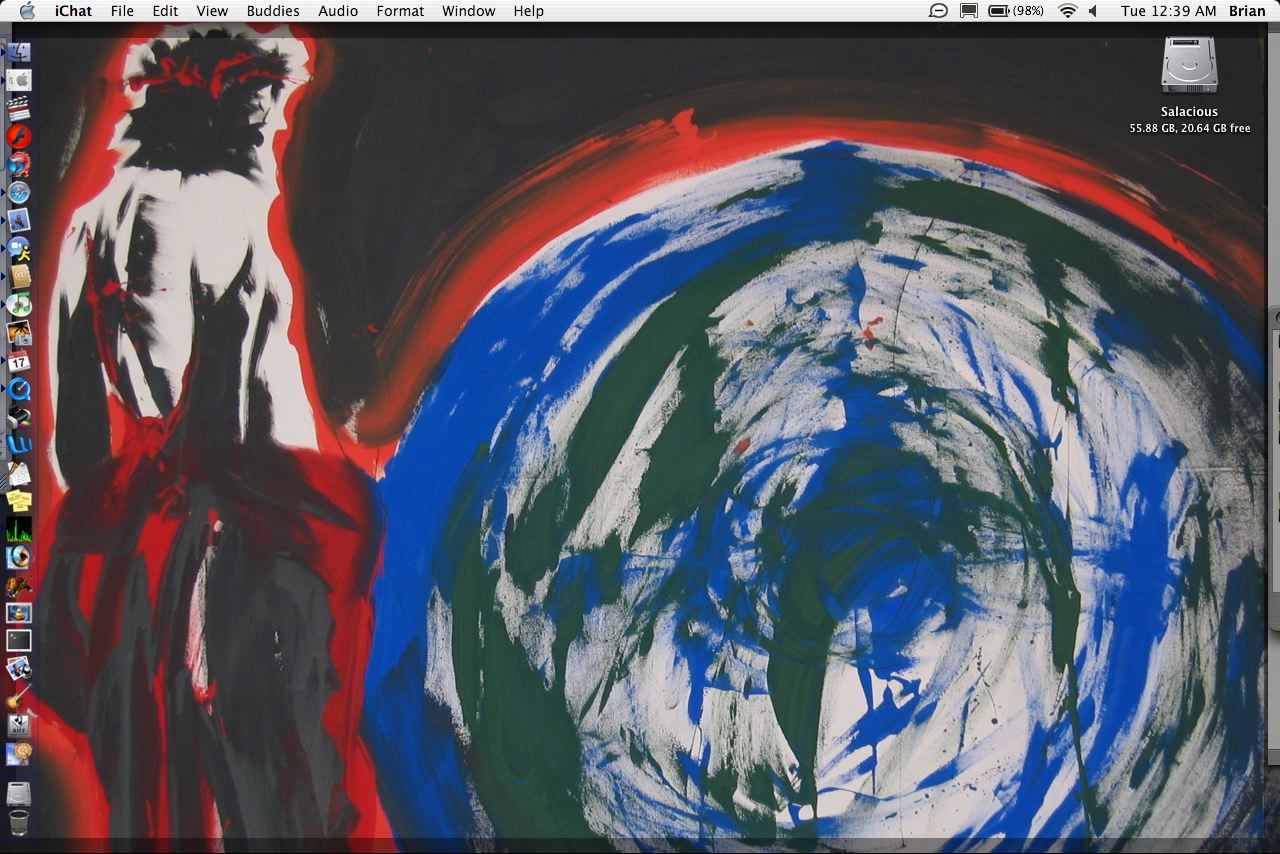Launch Safari from the Dock
The width and height of the screenshot is (1280, 854).
pos(19,192)
